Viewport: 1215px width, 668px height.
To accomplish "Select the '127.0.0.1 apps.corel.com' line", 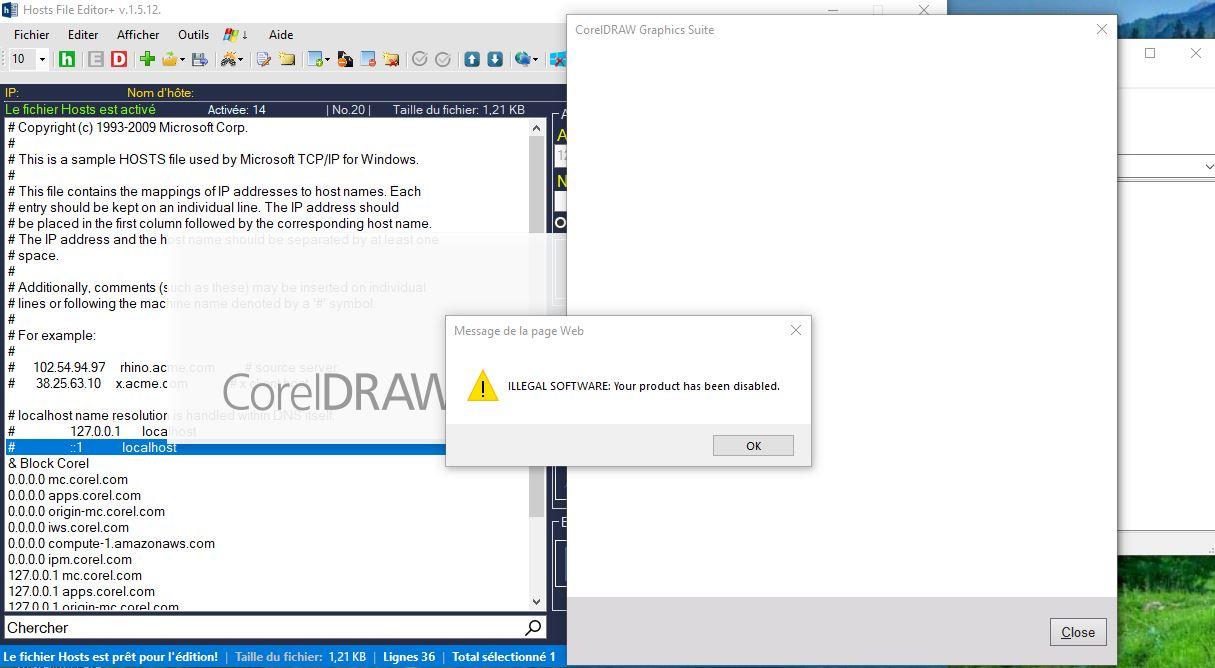I will pos(81,591).
